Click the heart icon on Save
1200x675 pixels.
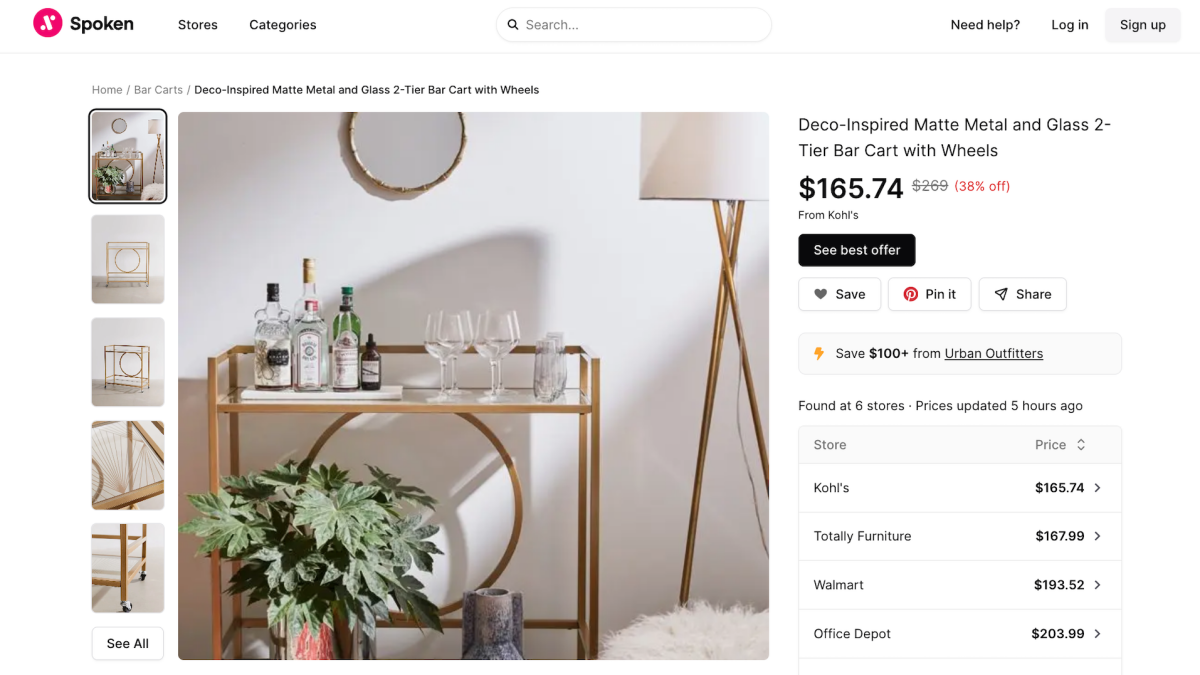pos(821,294)
